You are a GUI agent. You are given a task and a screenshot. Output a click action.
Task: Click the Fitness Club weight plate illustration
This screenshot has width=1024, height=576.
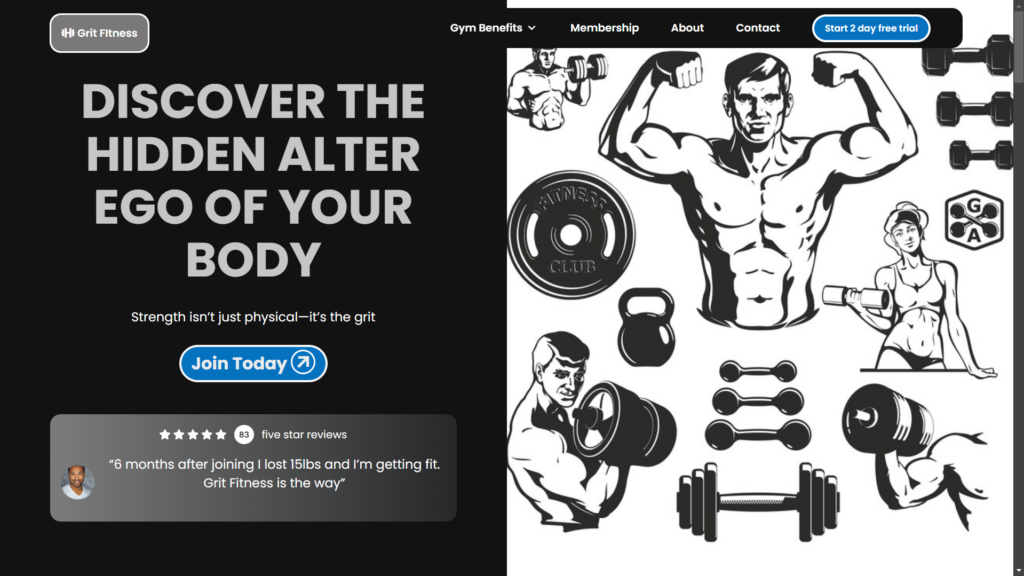point(571,234)
